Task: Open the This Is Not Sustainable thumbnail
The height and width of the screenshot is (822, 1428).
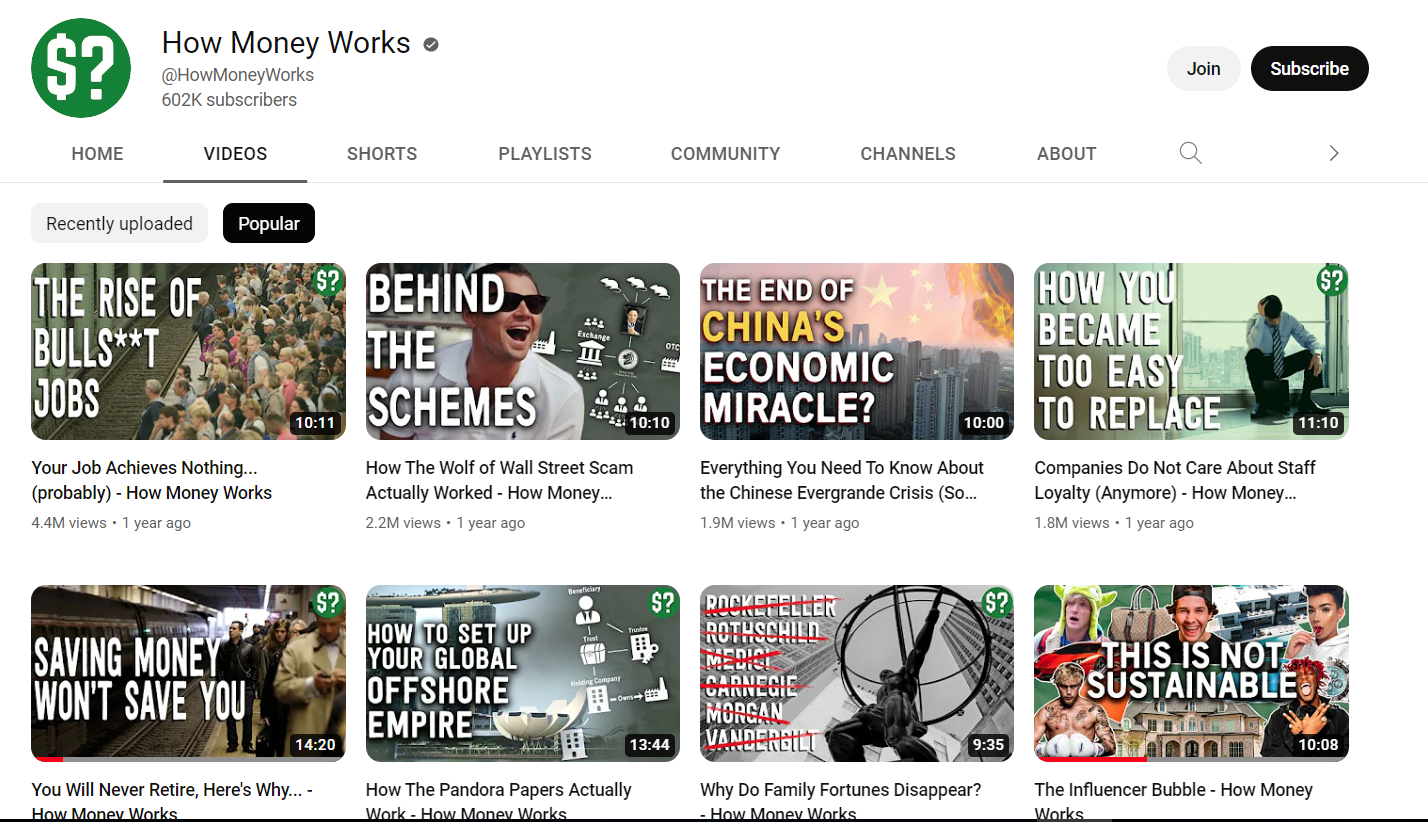Action: (x=1190, y=673)
